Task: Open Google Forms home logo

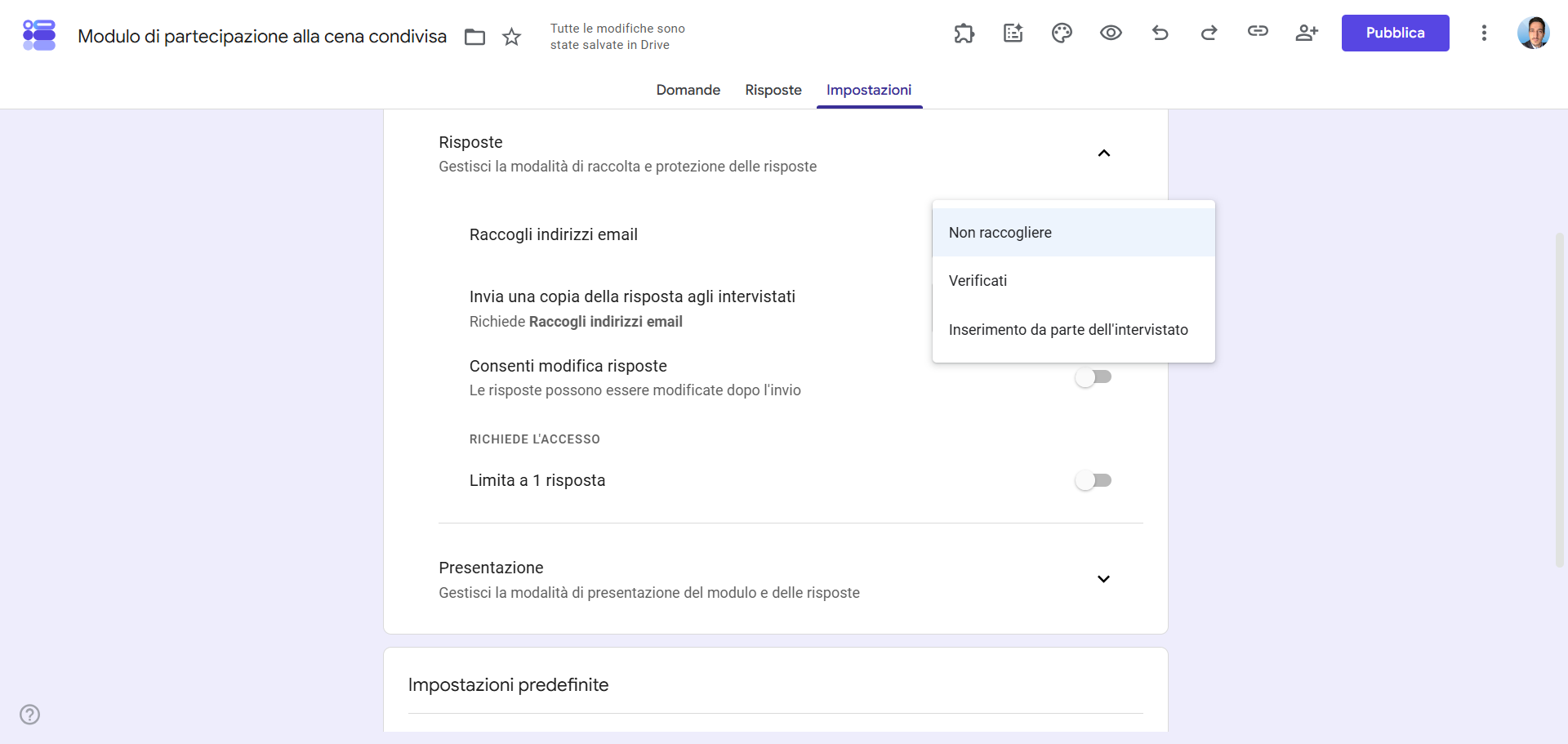Action: [x=39, y=34]
